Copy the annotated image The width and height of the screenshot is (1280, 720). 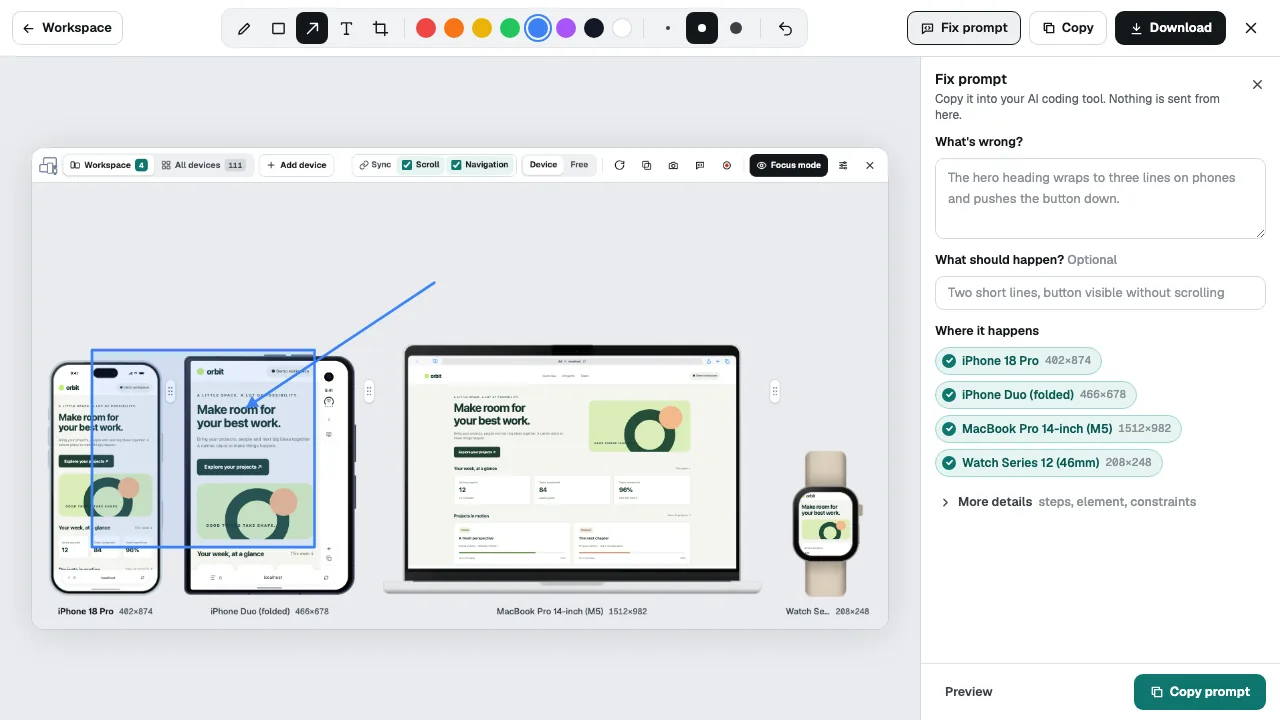pos(1068,28)
